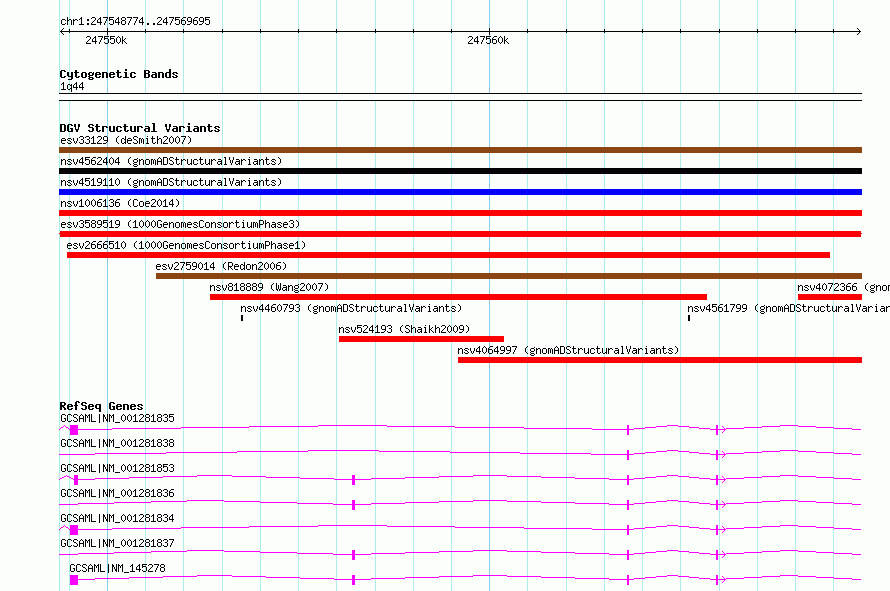Select the black nsv4562404 variant bar
The width and height of the screenshot is (890, 591).
[460, 171]
